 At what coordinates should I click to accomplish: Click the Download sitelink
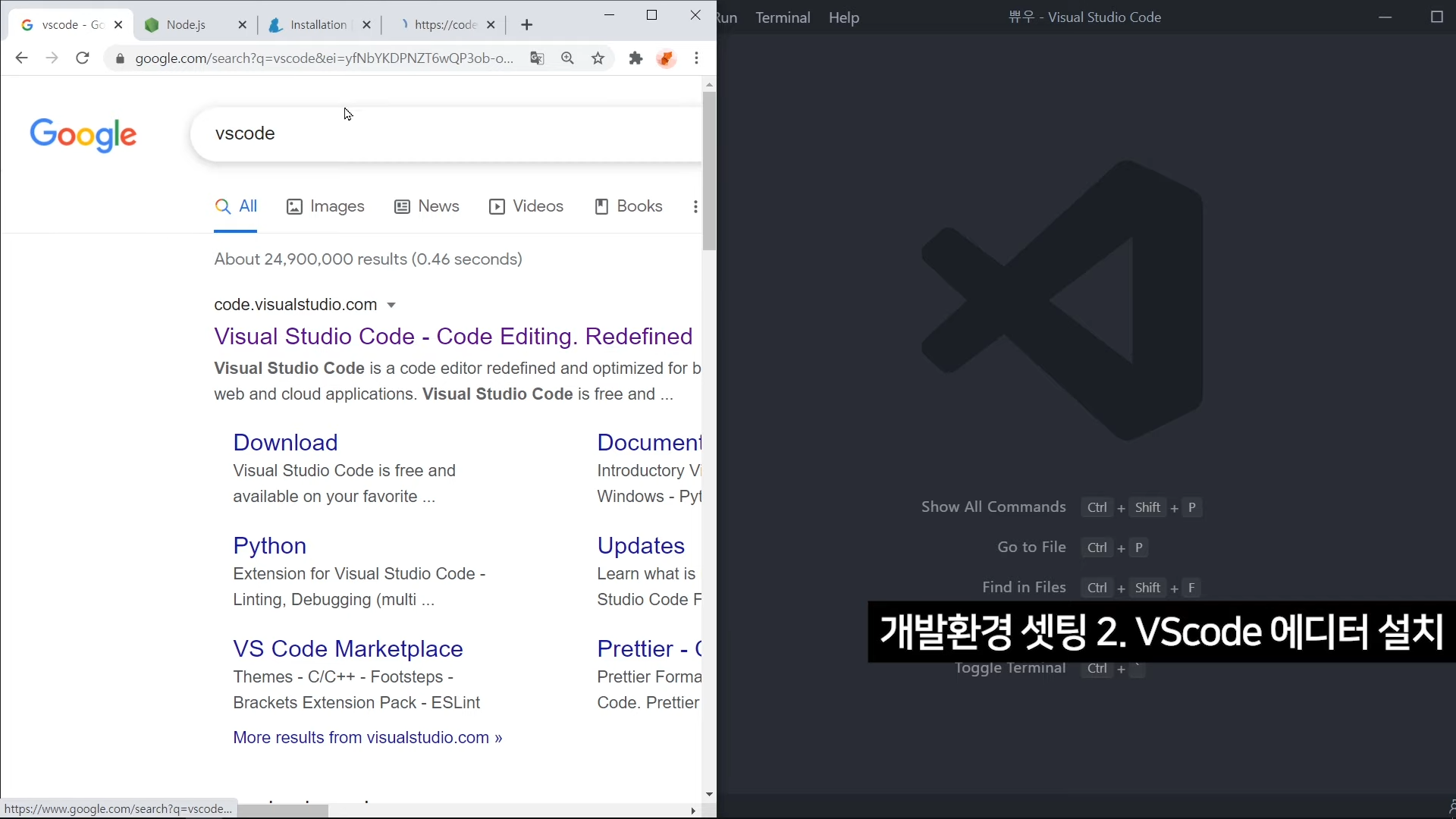[285, 442]
